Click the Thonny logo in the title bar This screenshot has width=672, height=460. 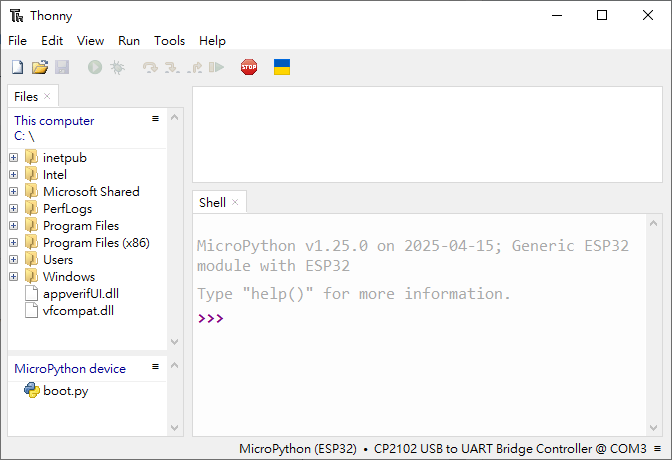pyautogui.click(x=17, y=16)
